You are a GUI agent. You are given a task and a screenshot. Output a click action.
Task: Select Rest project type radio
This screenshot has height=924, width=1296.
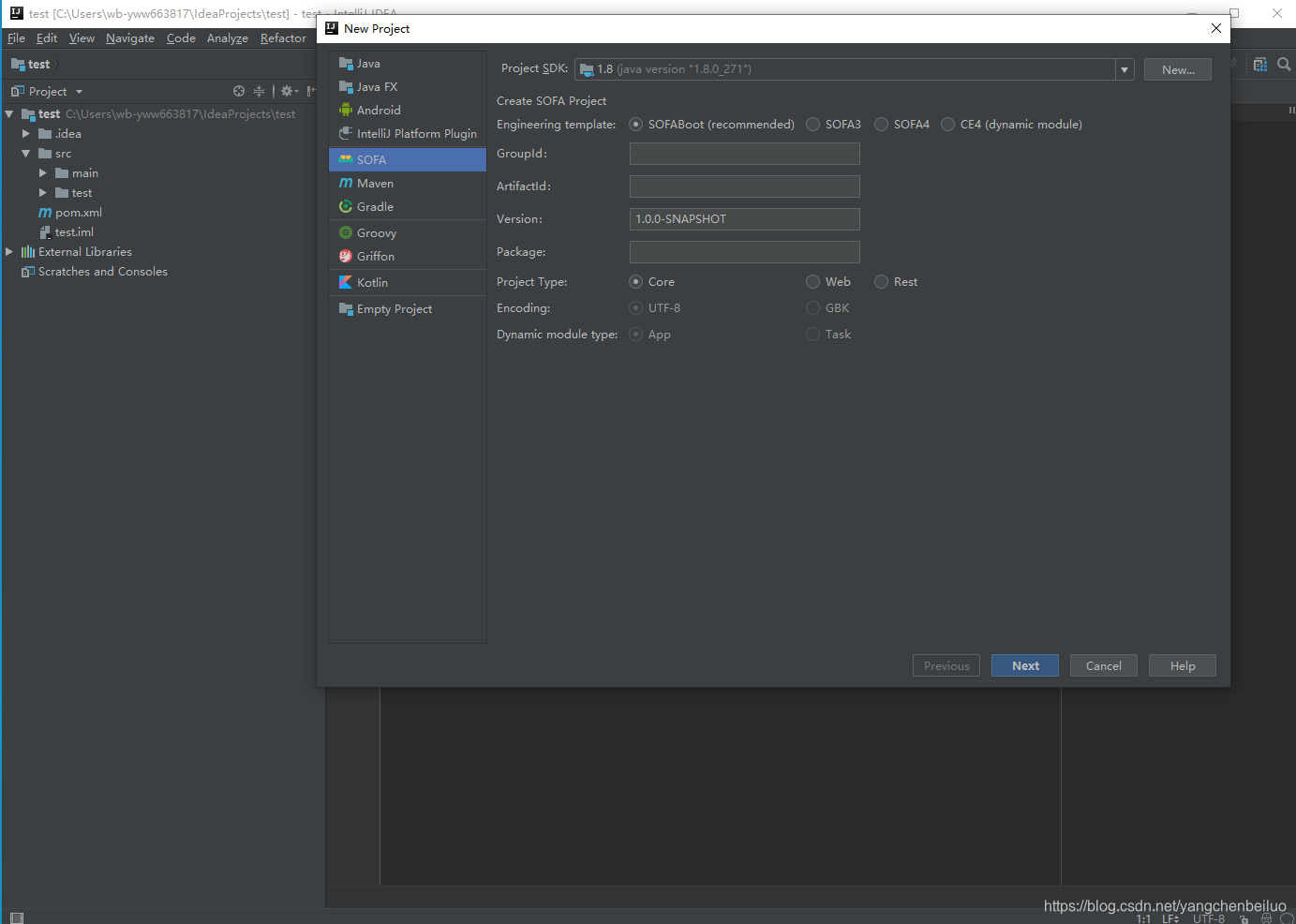click(x=882, y=282)
